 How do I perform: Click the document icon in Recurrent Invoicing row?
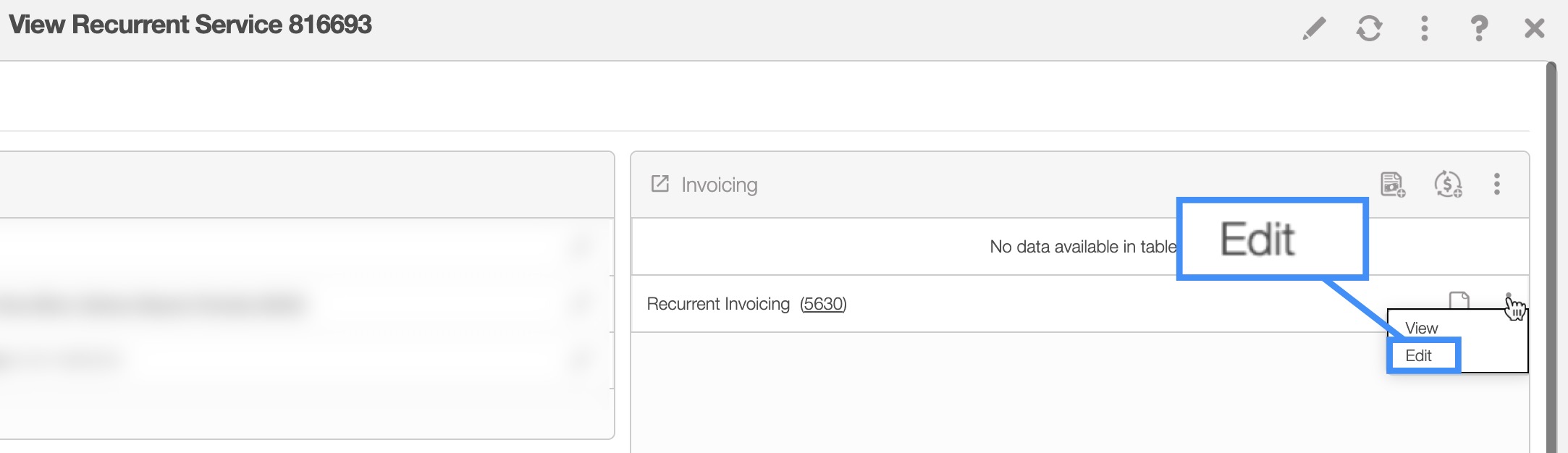pyautogui.click(x=1459, y=300)
